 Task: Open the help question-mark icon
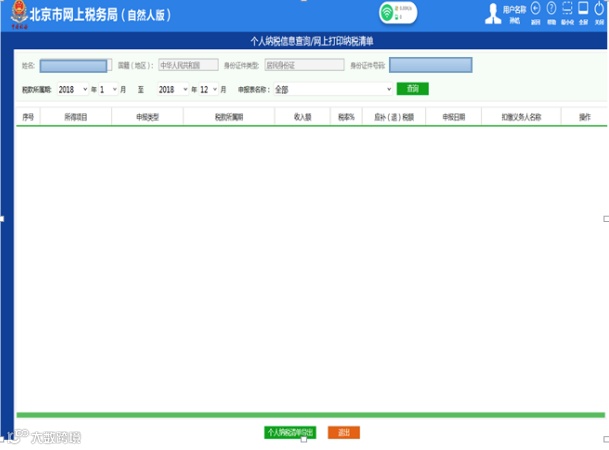551,8
